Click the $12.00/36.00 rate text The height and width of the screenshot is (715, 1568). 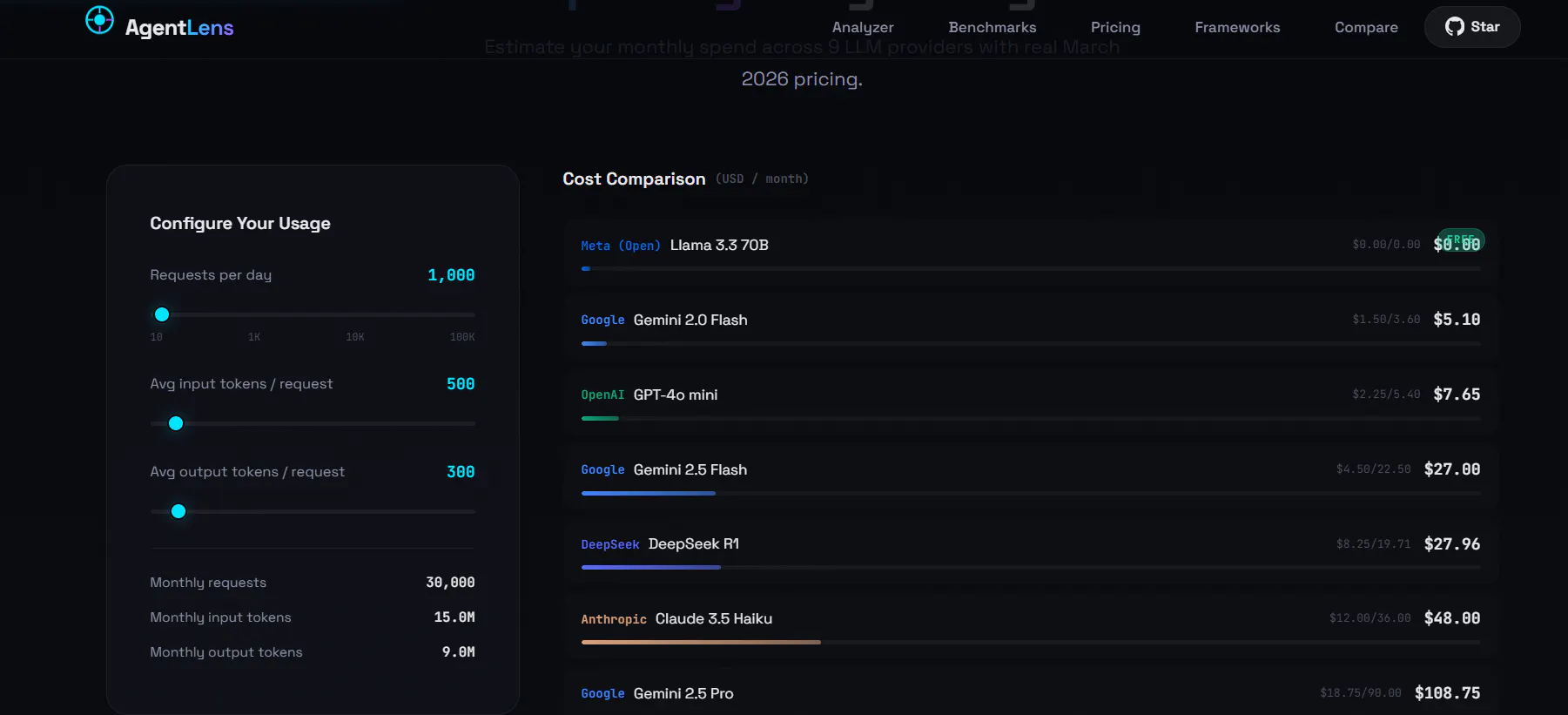click(x=1370, y=618)
